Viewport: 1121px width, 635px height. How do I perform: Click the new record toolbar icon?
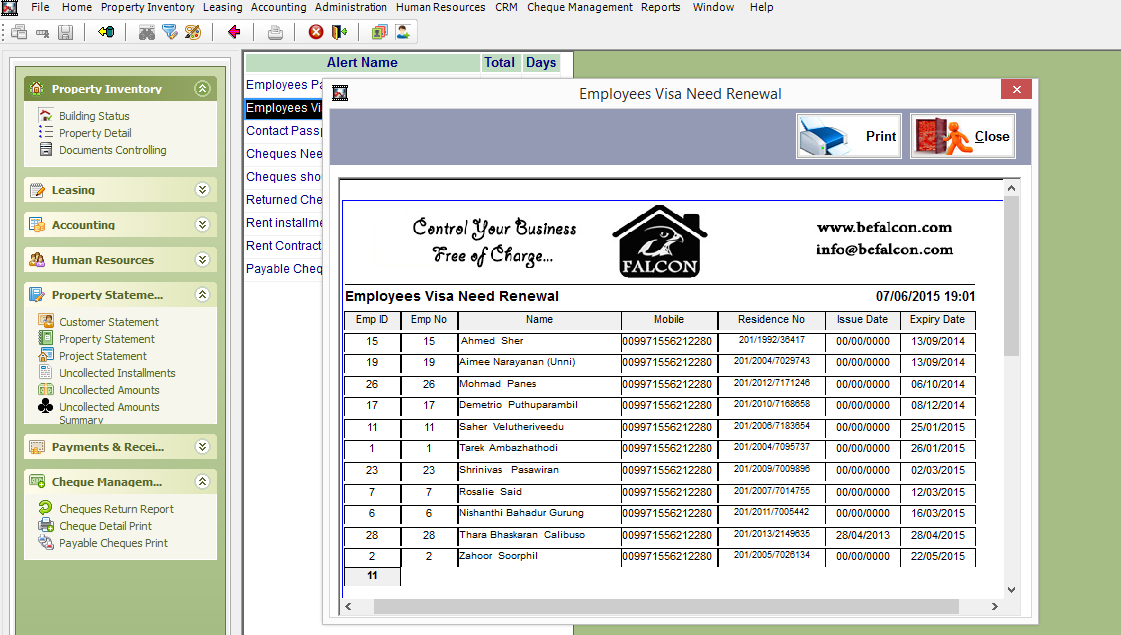pos(19,32)
